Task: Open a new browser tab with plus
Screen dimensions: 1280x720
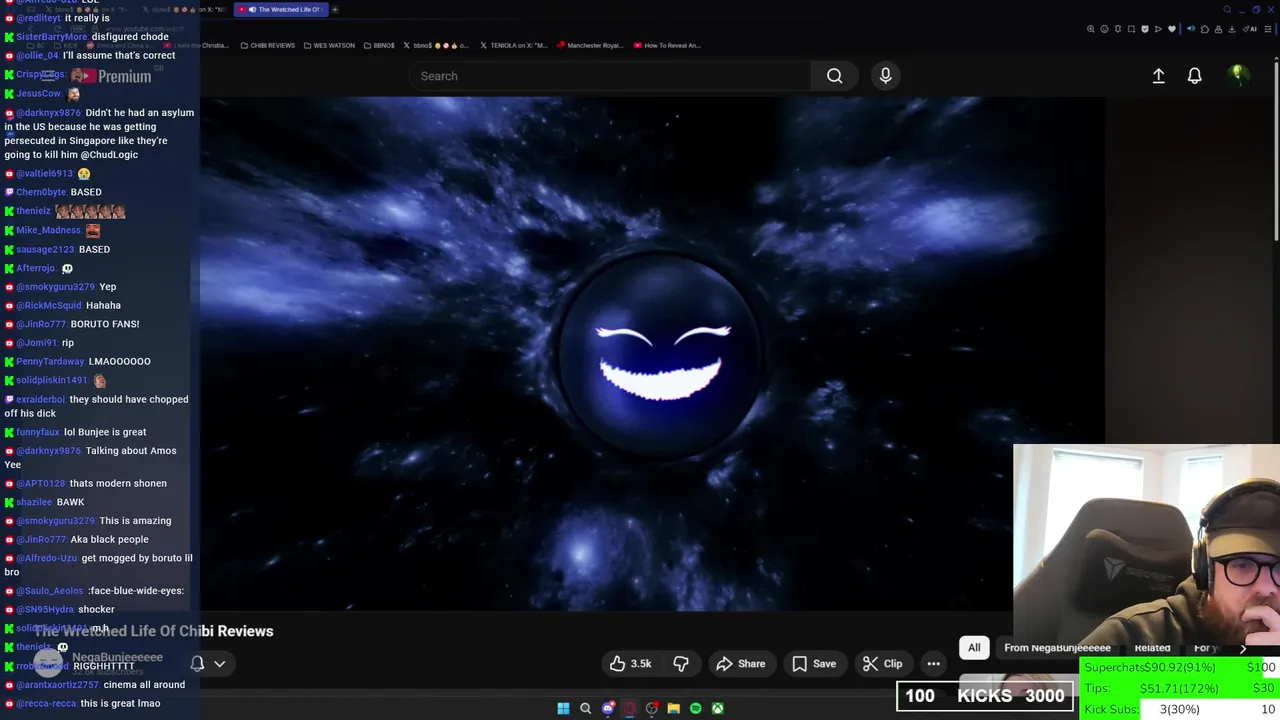Action: click(334, 10)
